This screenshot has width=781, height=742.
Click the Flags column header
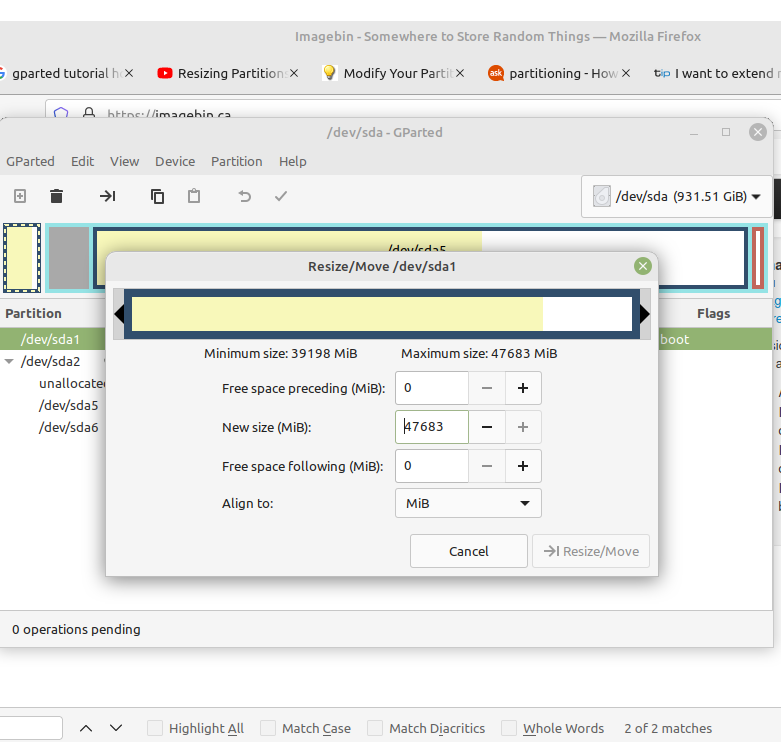point(713,313)
